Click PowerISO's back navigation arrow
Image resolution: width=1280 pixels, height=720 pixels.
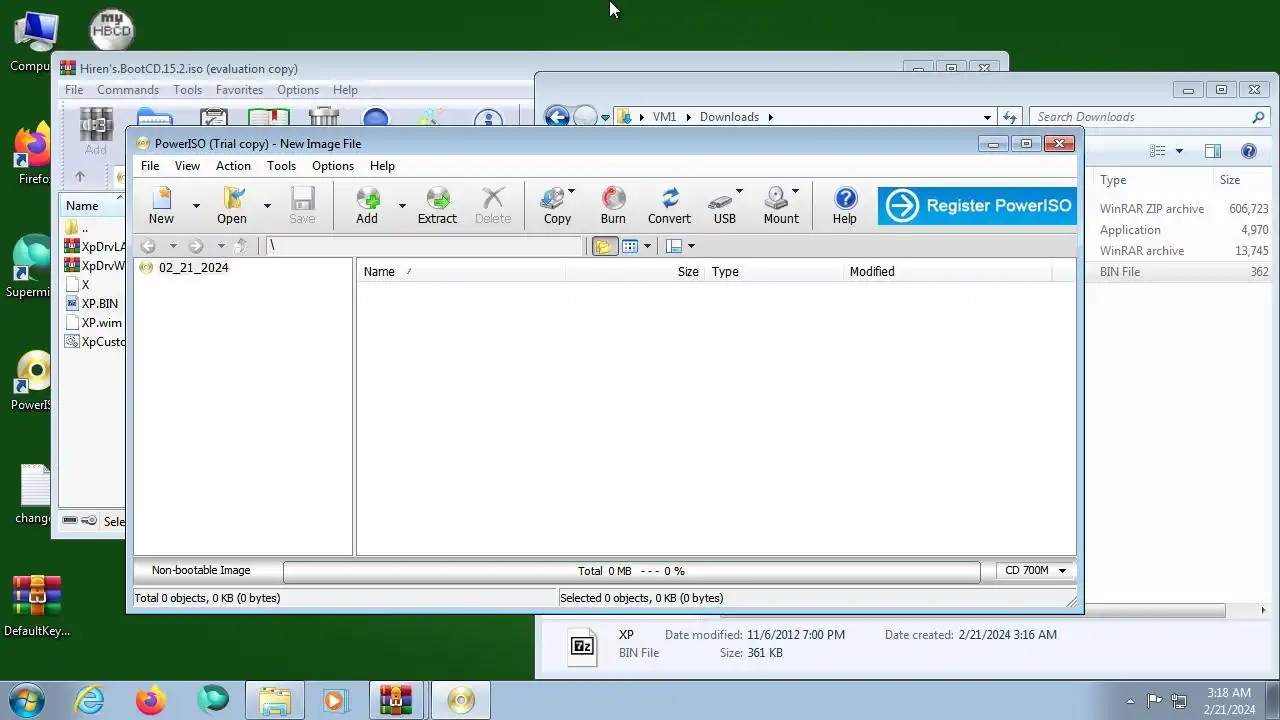click(148, 246)
